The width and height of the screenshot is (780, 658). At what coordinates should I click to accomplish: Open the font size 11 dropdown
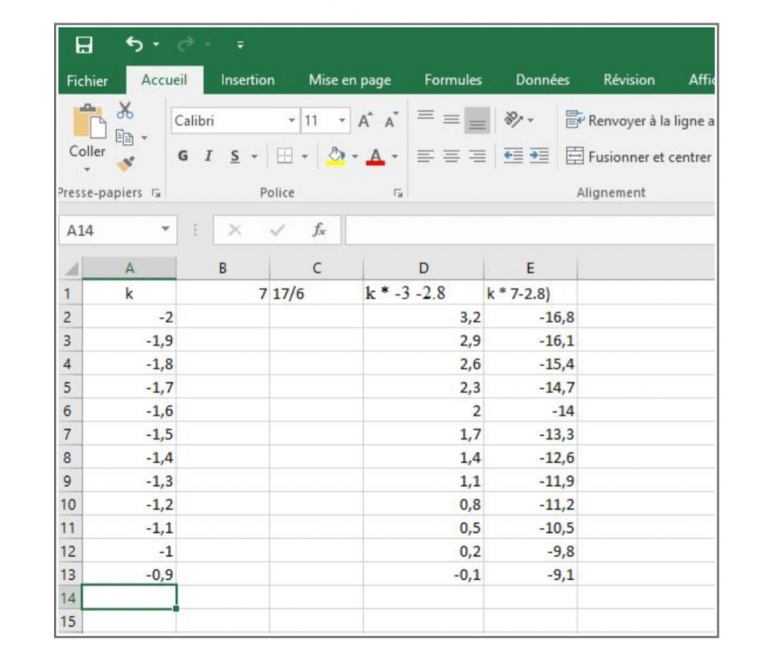341,121
